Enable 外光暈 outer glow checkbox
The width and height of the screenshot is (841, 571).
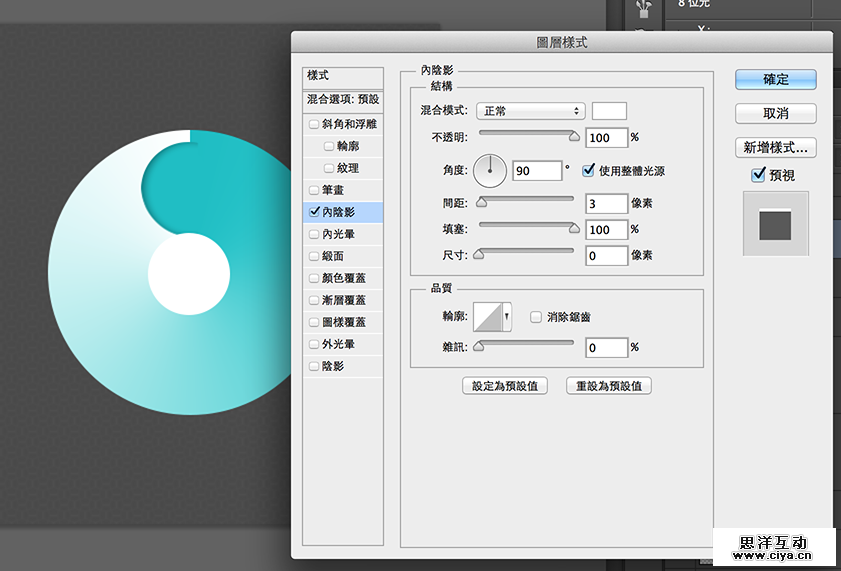(x=314, y=344)
